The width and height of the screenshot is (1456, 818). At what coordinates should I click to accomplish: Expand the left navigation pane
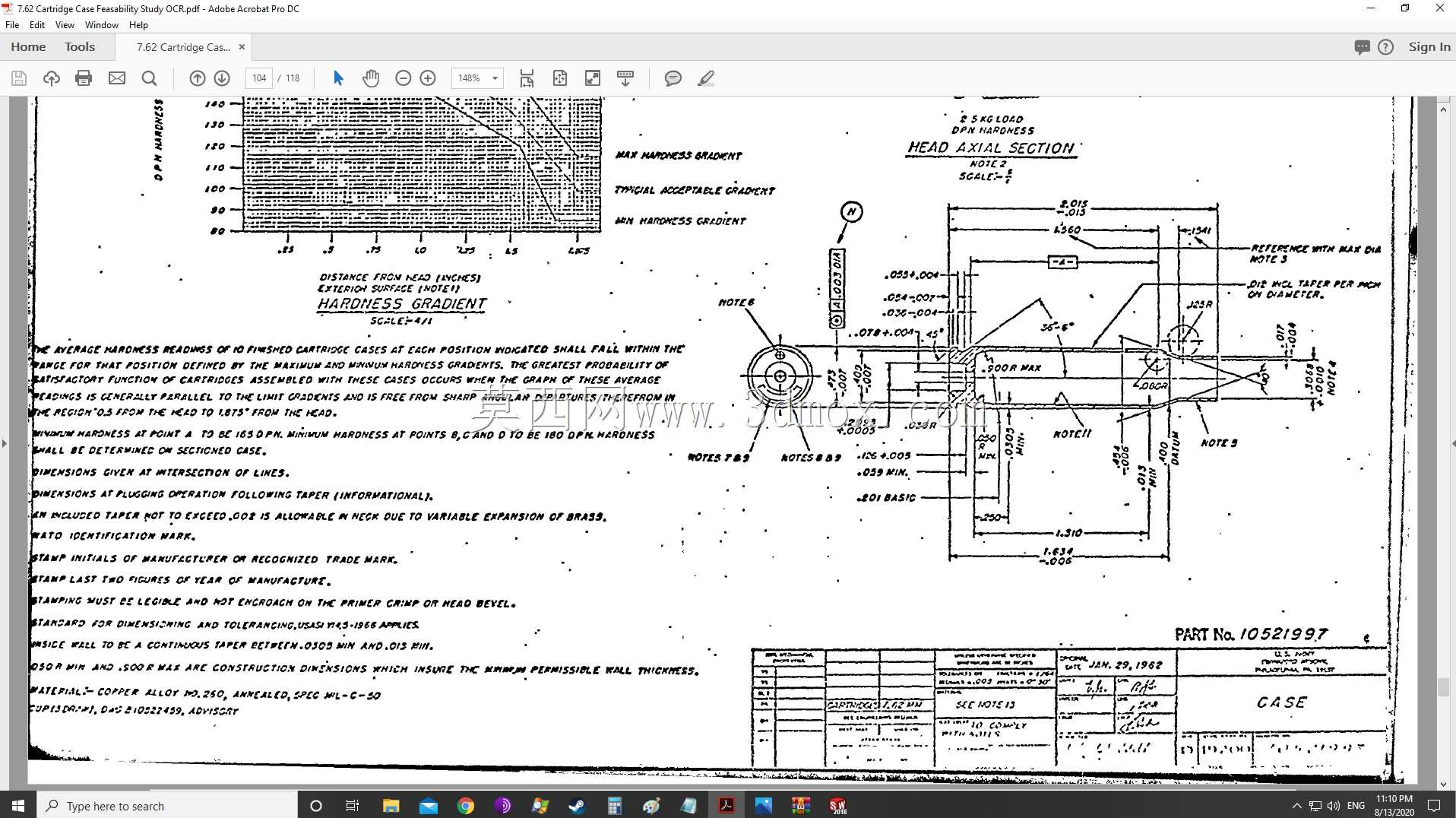coord(5,443)
